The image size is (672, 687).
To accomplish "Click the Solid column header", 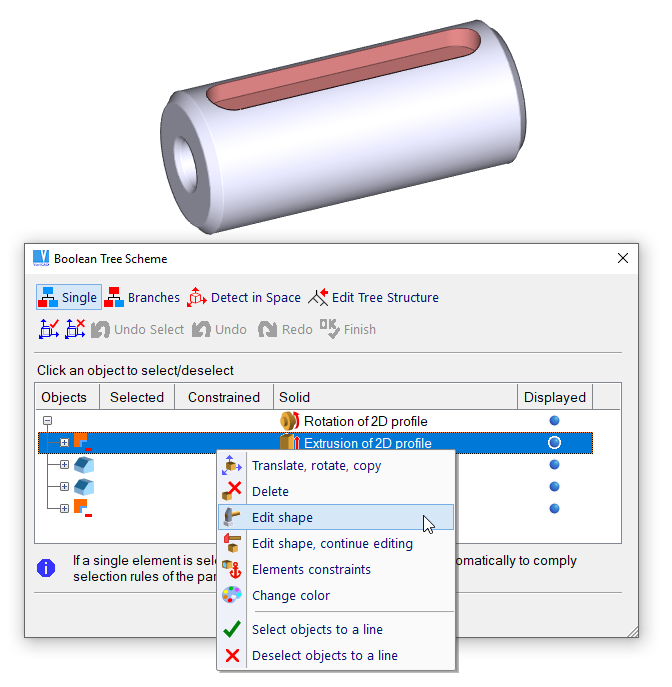I will click(x=294, y=397).
